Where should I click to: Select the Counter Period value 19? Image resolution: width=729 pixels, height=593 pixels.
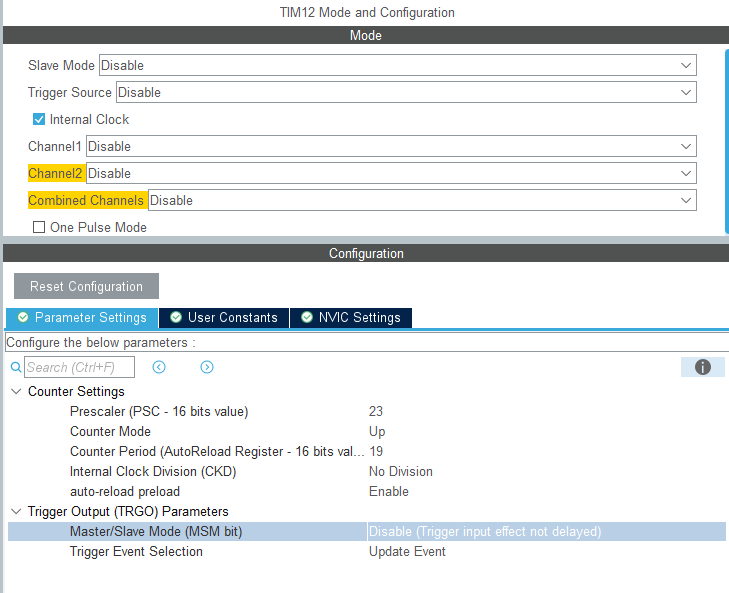click(376, 452)
